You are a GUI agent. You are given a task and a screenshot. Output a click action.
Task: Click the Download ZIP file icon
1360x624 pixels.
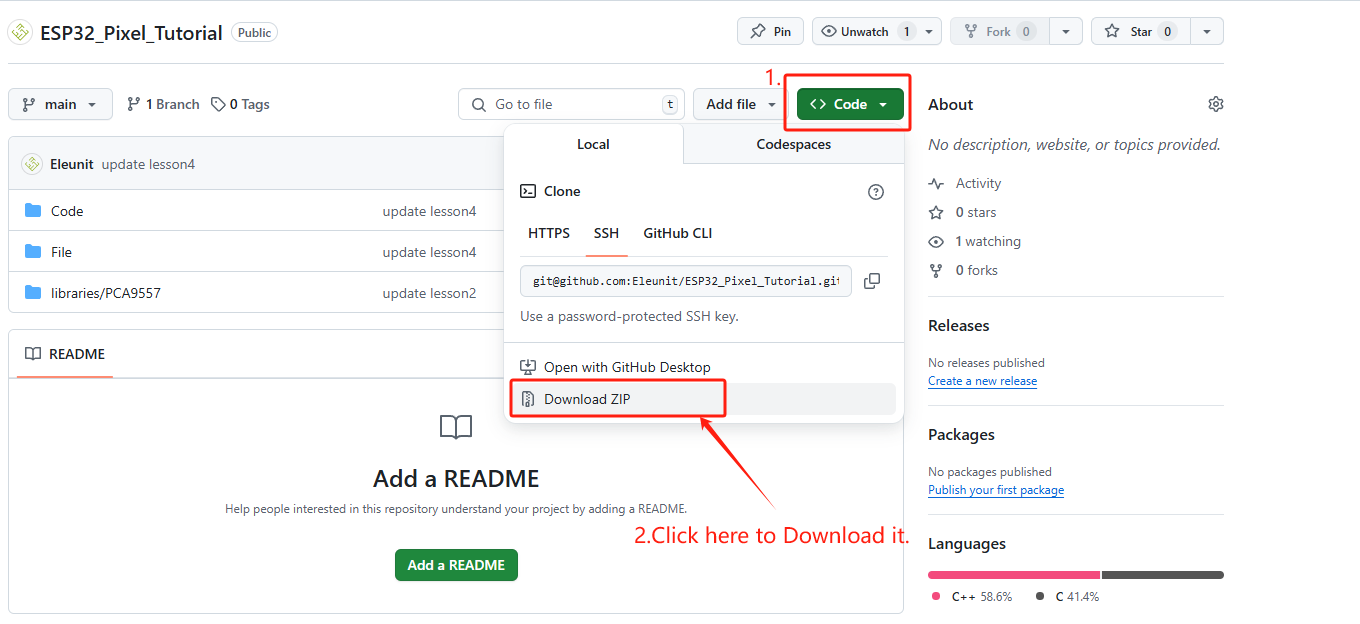[528, 399]
